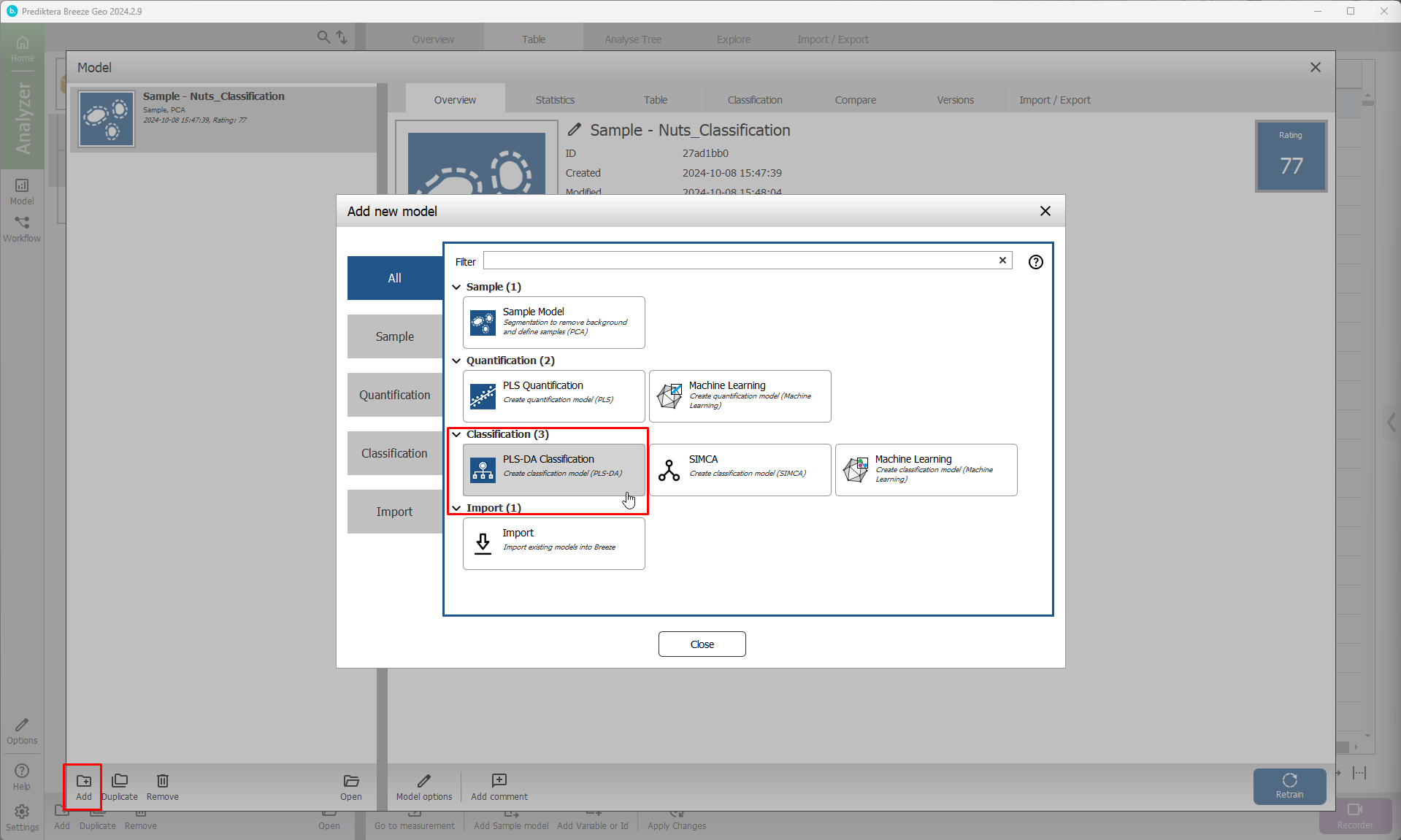The image size is (1401, 840).
Task: Collapse the Sample (1) section
Action: [x=457, y=287]
